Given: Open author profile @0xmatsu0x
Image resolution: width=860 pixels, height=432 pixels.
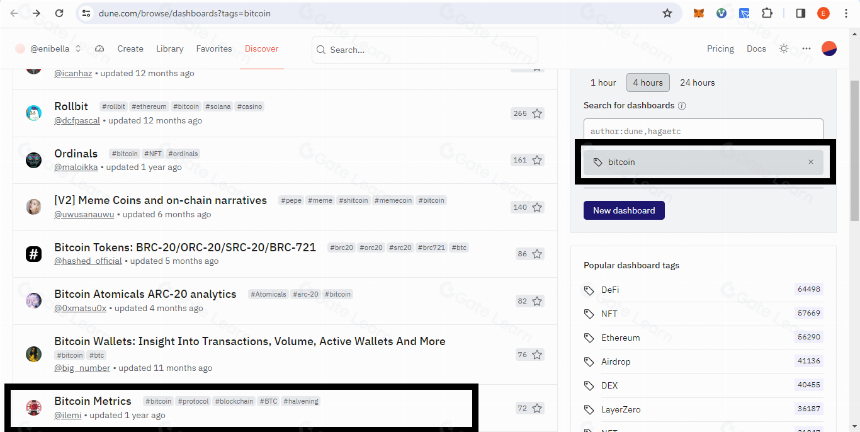Looking at the screenshot, I should [80, 308].
